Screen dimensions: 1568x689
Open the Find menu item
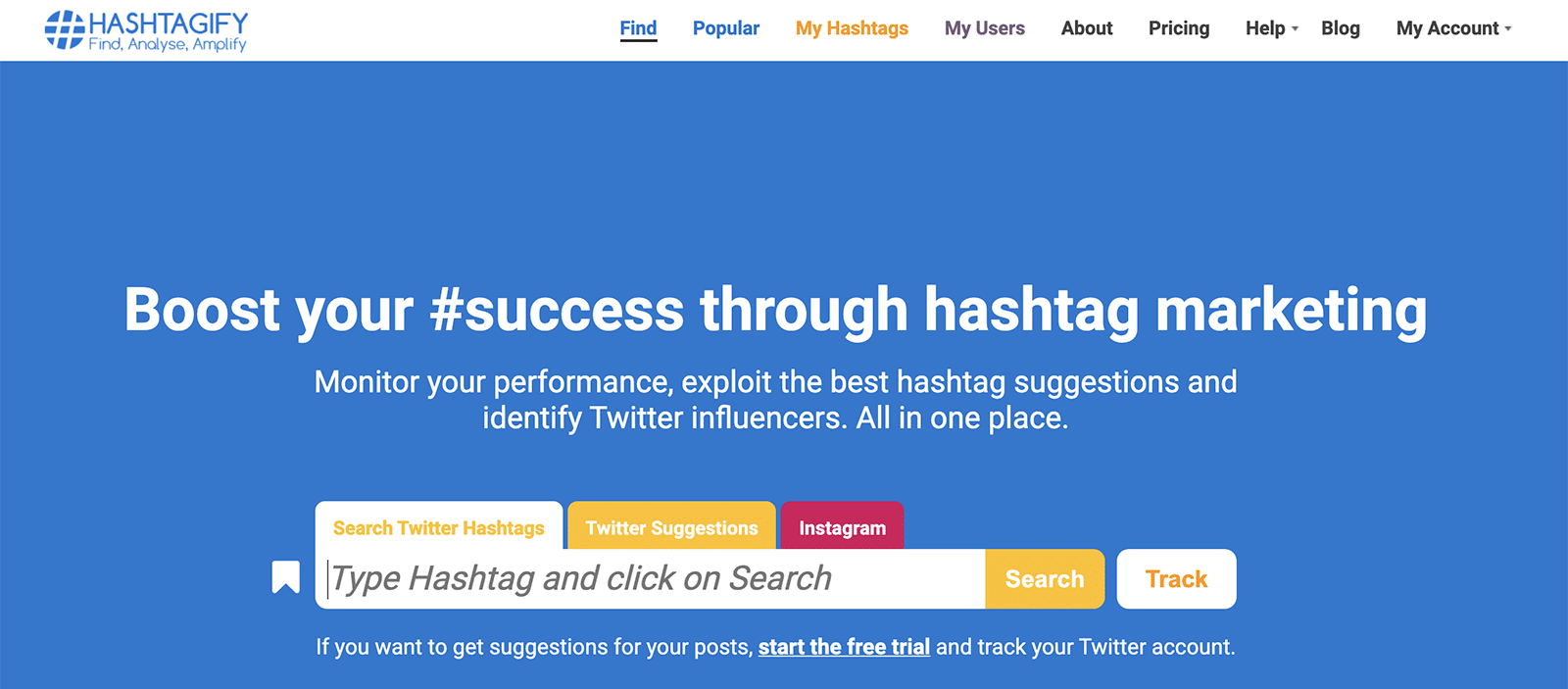coord(638,28)
